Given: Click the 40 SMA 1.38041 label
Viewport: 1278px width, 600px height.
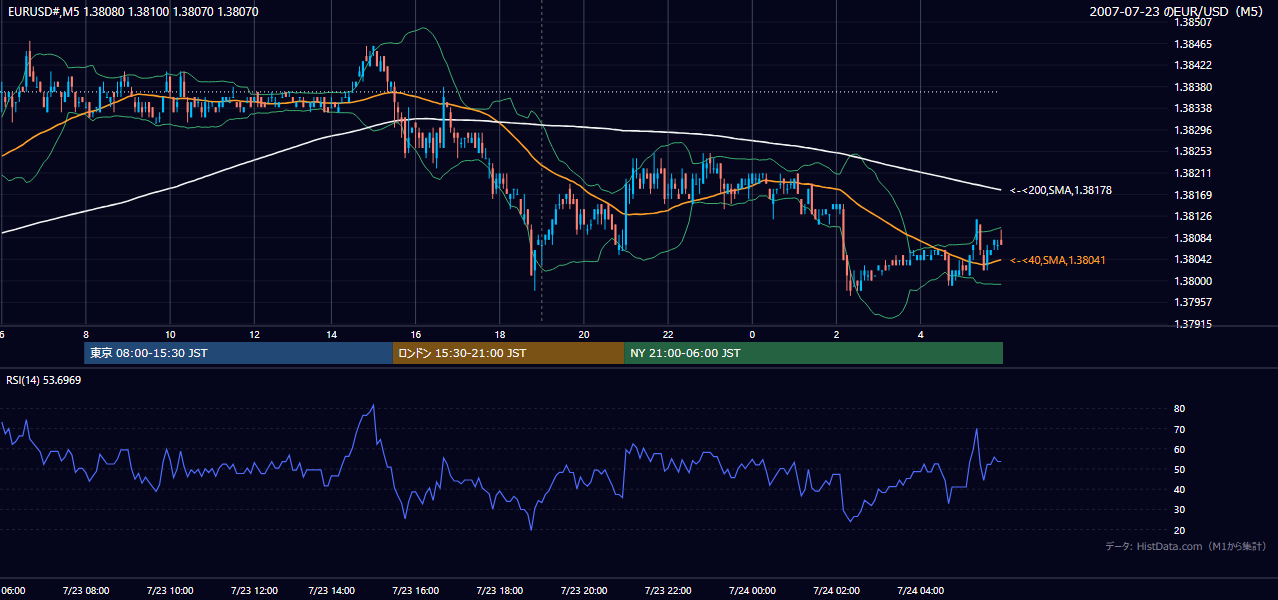Looking at the screenshot, I should (1057, 260).
